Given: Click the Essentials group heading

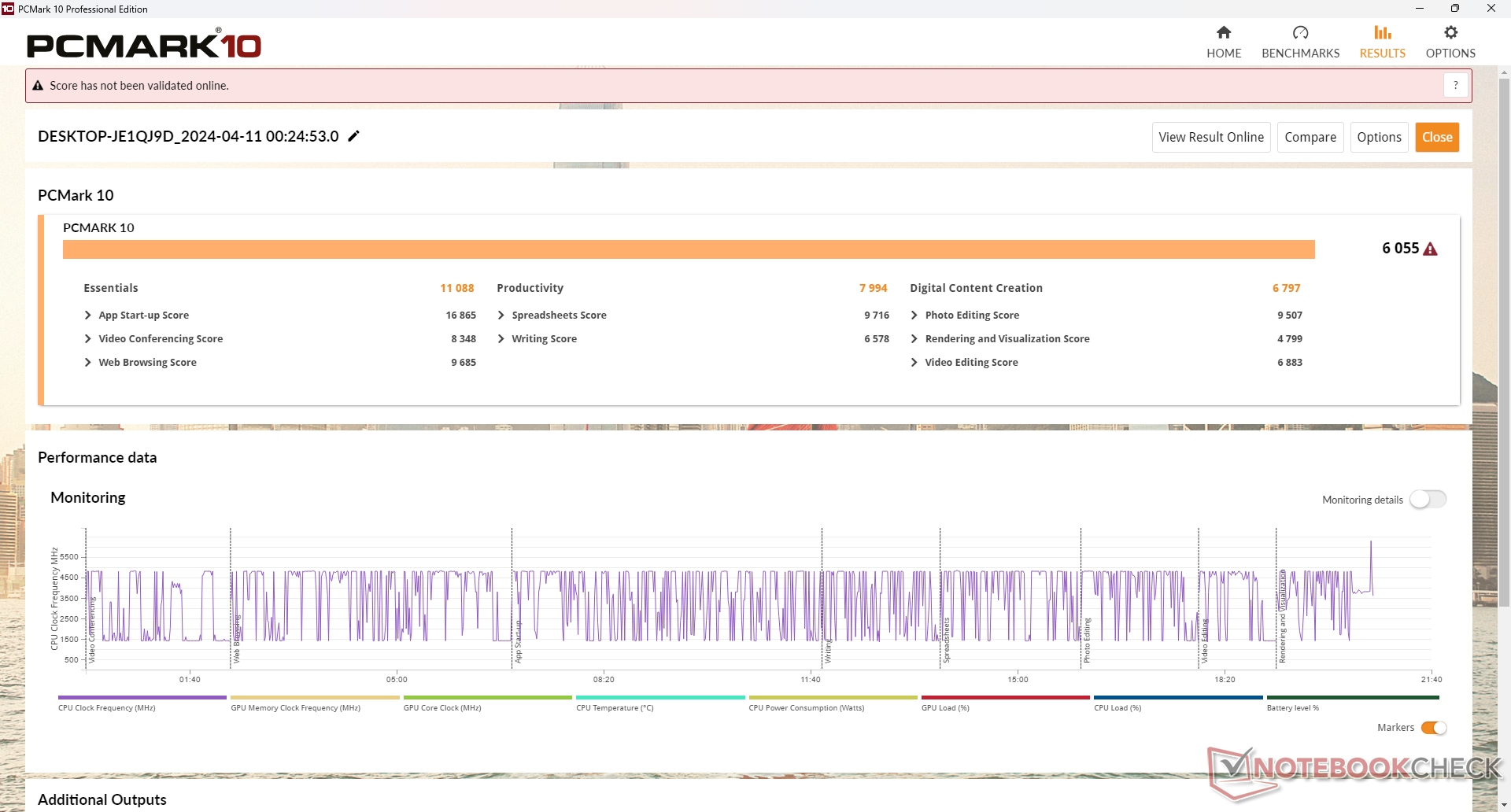Looking at the screenshot, I should pos(111,288).
